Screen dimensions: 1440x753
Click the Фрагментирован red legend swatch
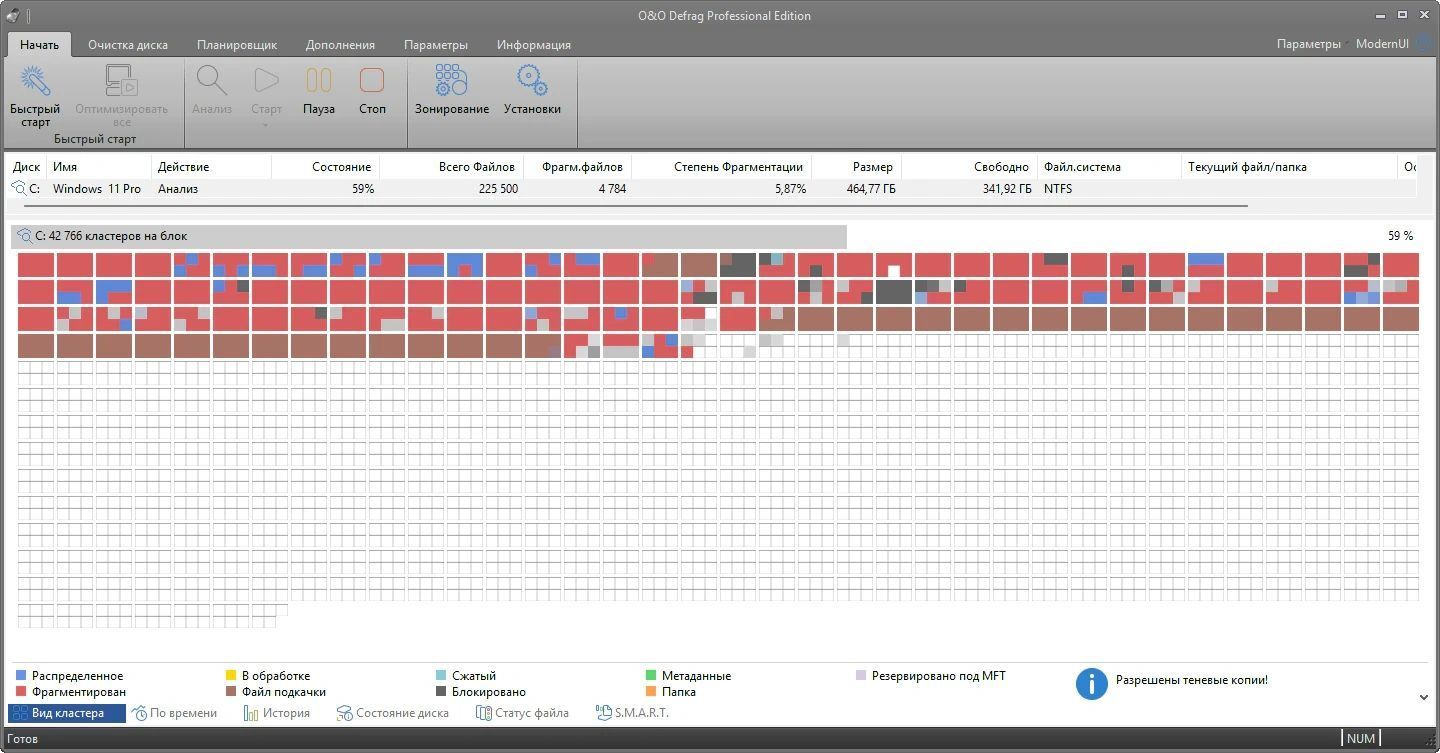(x=21, y=692)
